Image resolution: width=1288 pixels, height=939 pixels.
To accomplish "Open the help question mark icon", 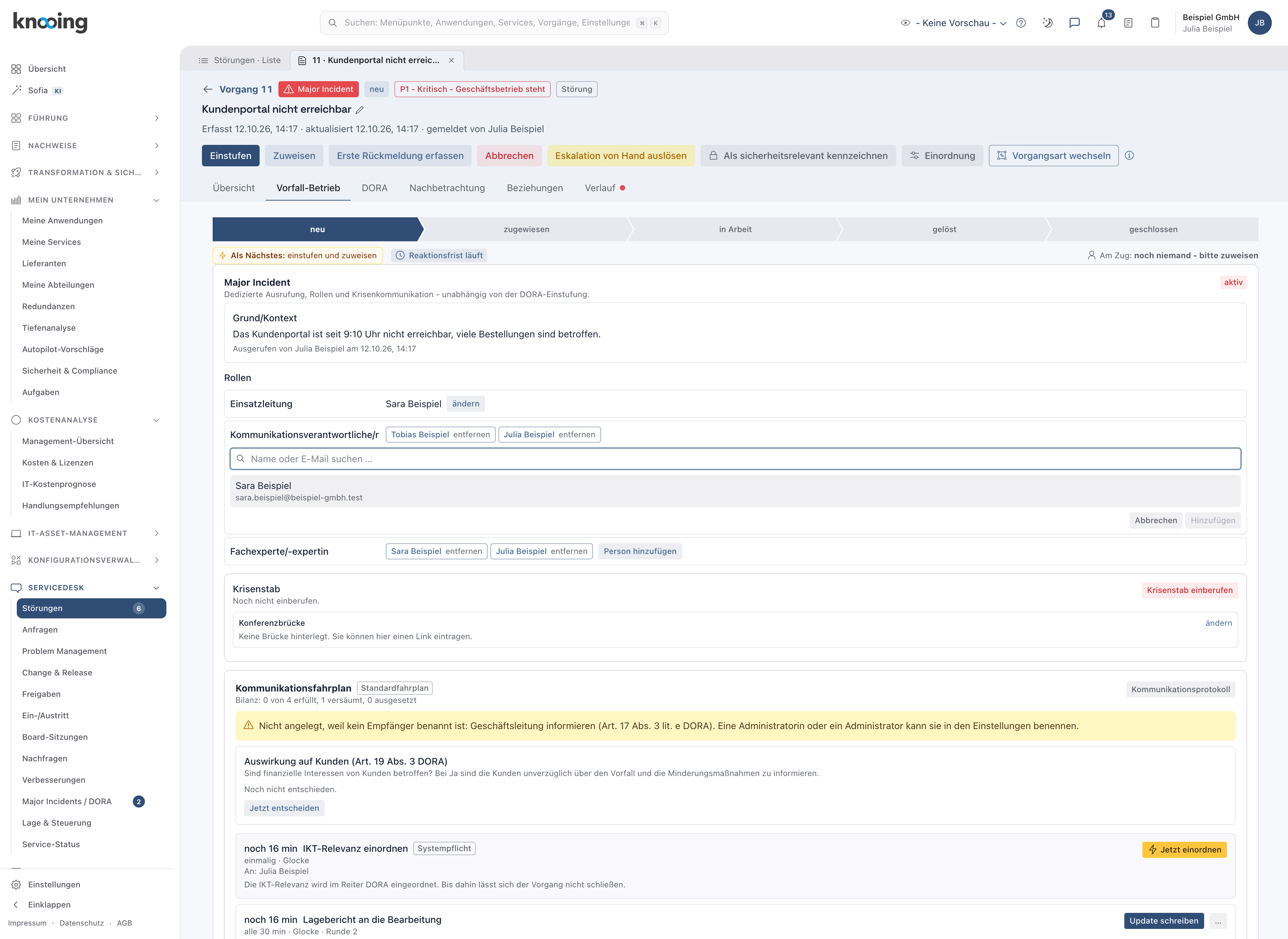I will coord(1021,23).
